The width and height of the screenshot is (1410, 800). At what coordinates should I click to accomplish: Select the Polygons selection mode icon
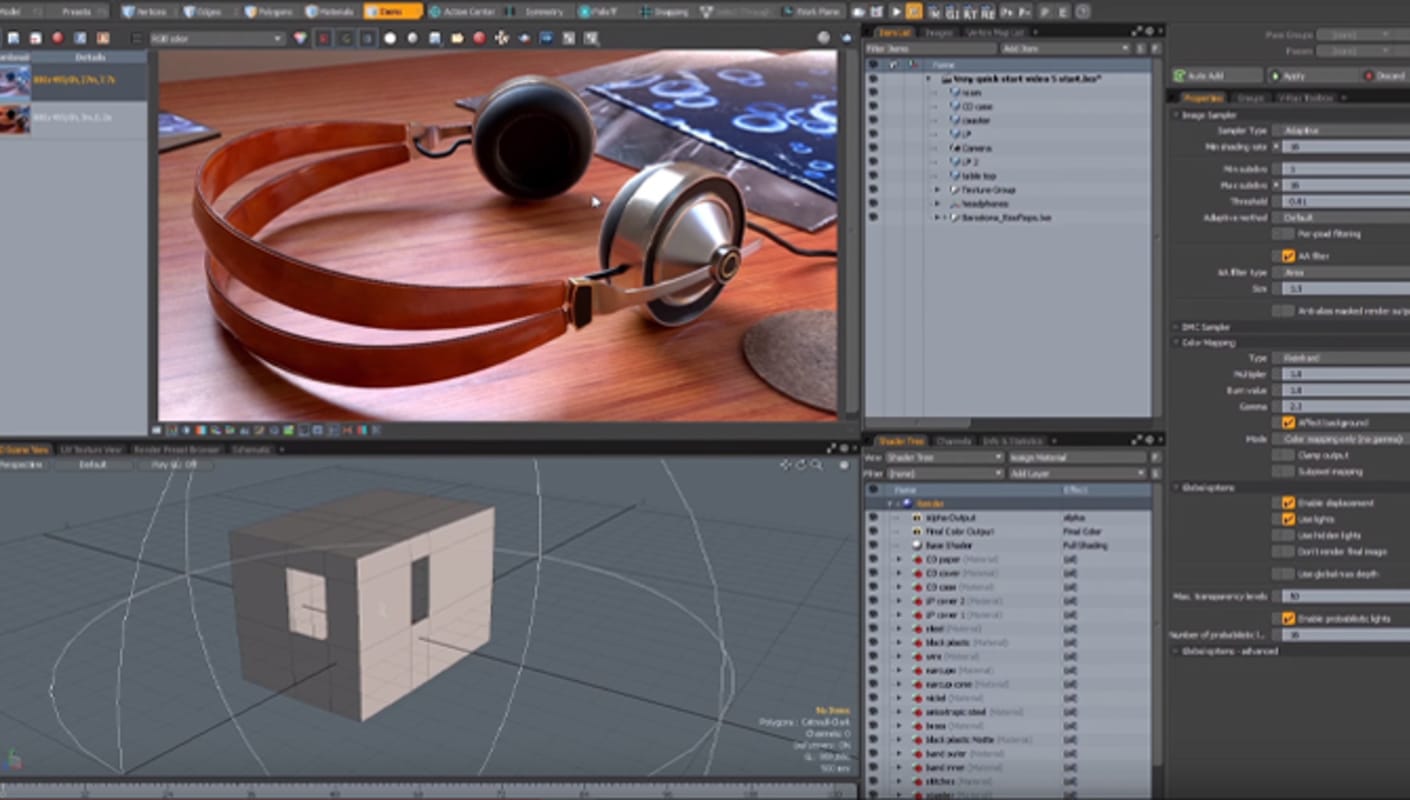click(x=251, y=12)
